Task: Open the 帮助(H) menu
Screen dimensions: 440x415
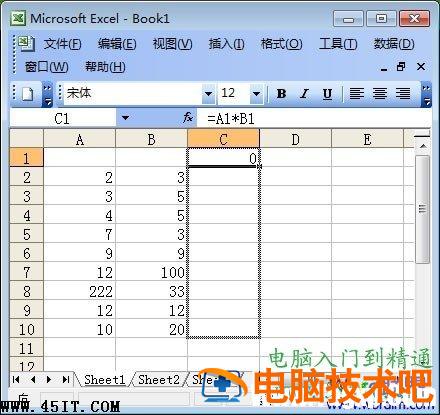Action: coord(105,67)
